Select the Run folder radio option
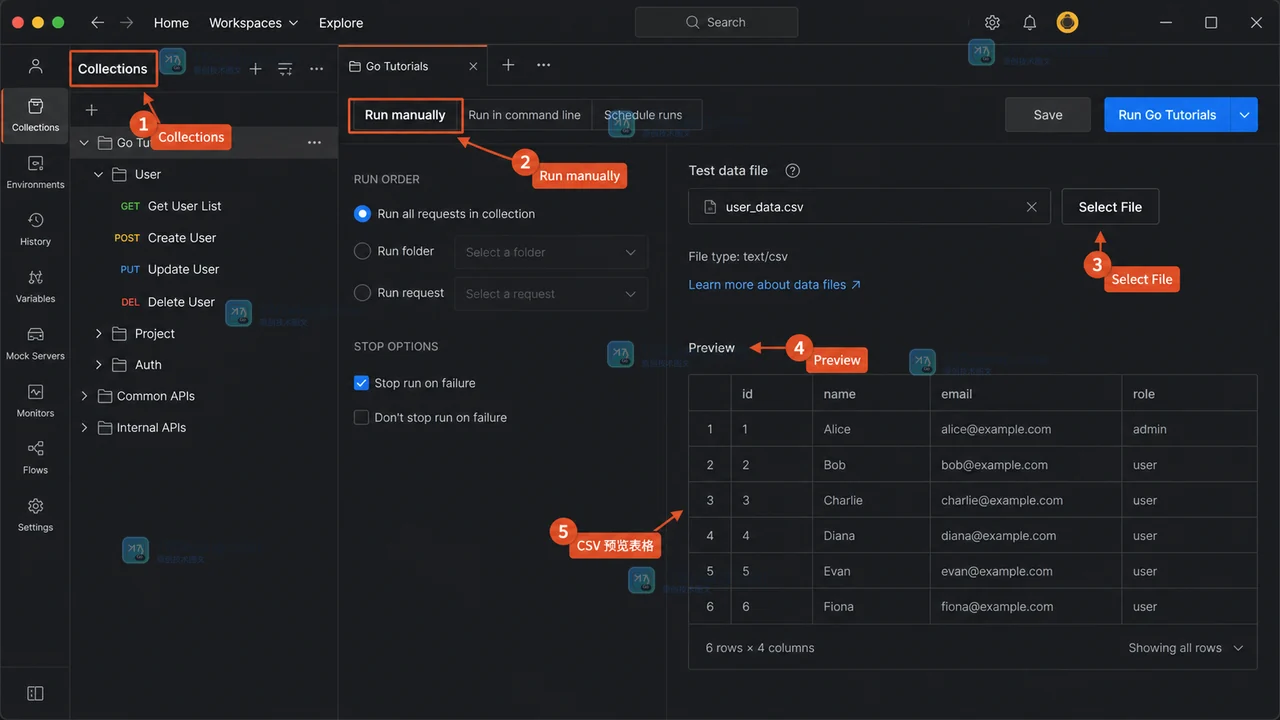1280x720 pixels. (x=362, y=251)
